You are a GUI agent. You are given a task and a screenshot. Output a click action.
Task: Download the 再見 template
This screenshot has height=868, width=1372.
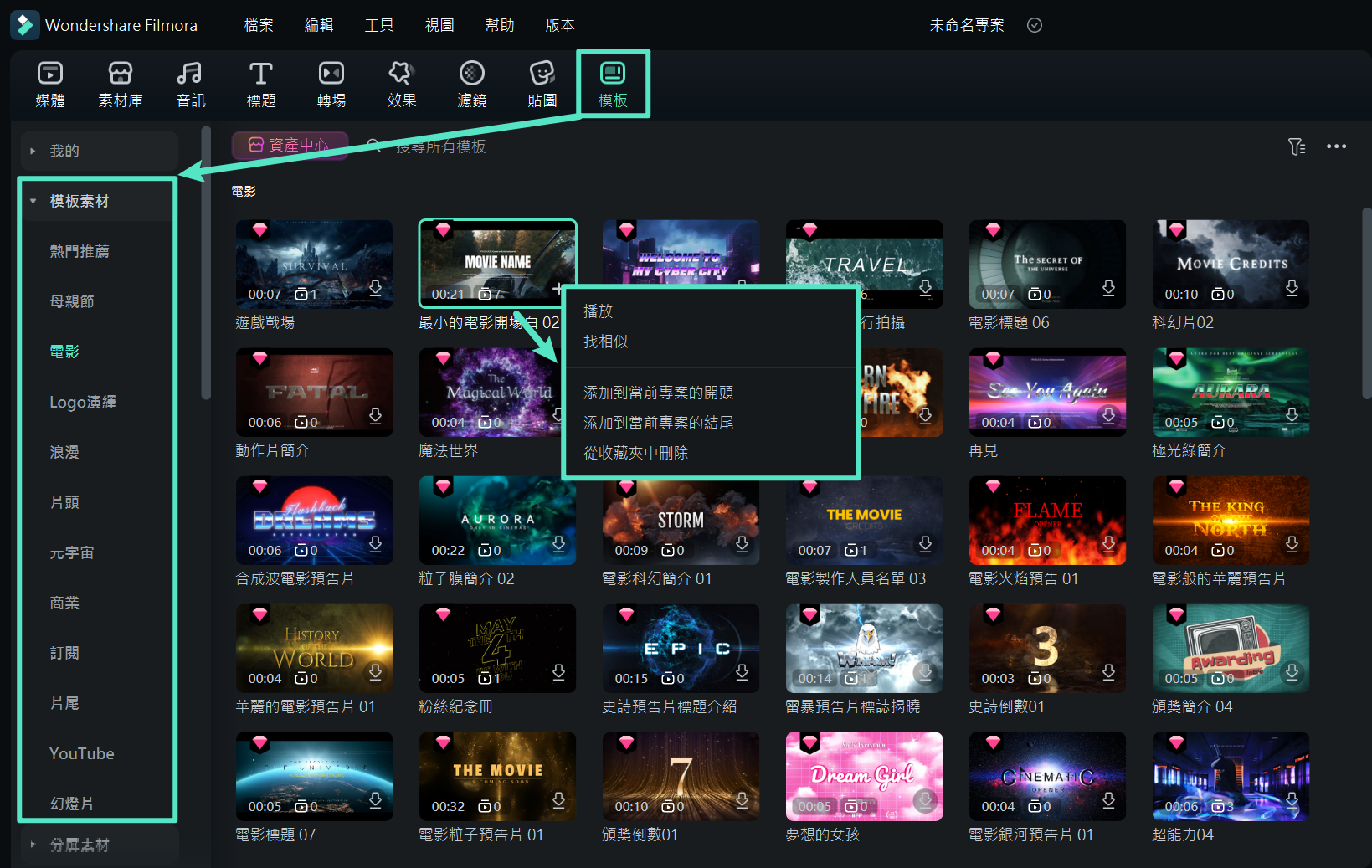pyautogui.click(x=1108, y=416)
